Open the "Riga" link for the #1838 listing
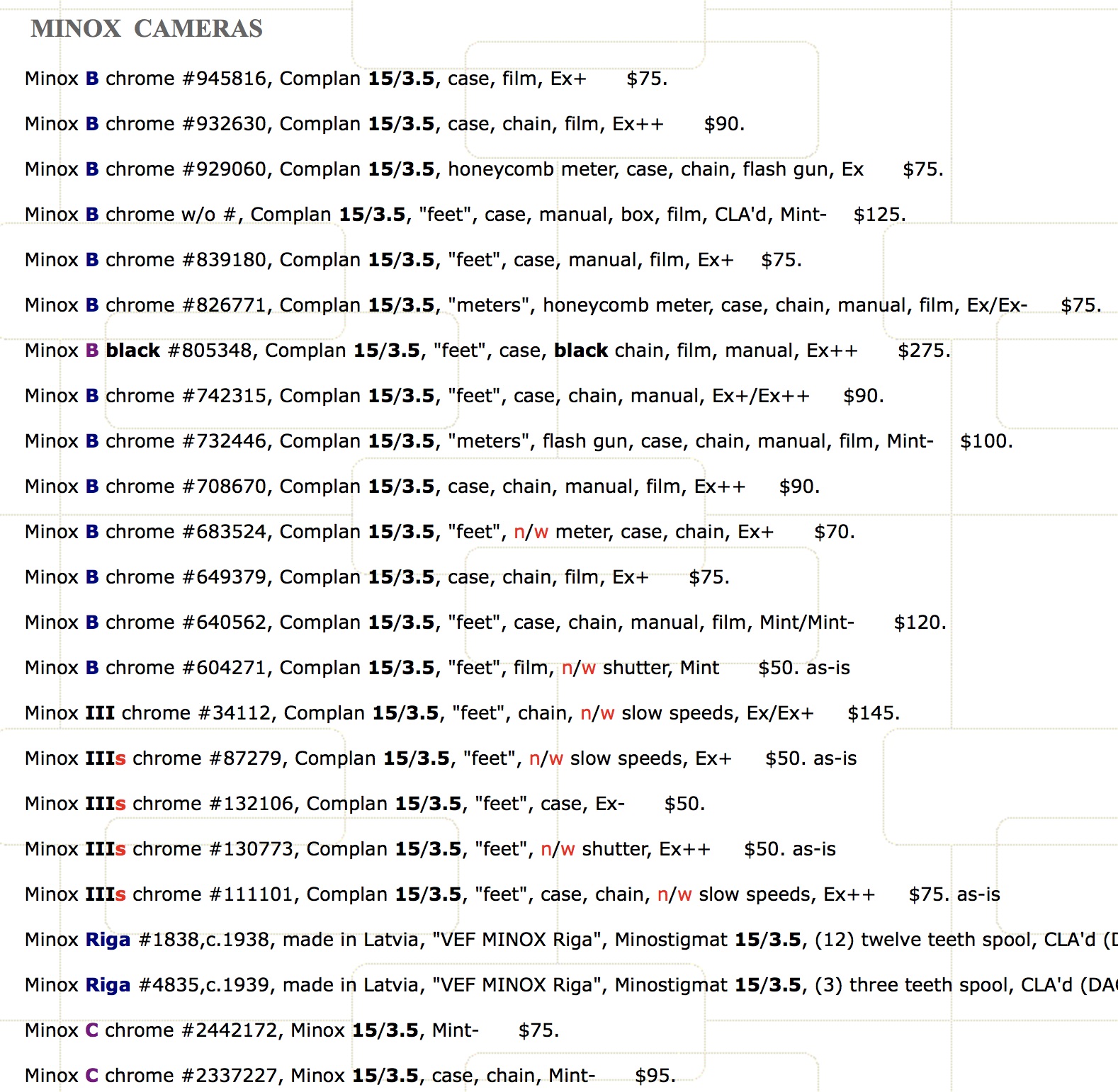The height and width of the screenshot is (1092, 1118). (108, 940)
